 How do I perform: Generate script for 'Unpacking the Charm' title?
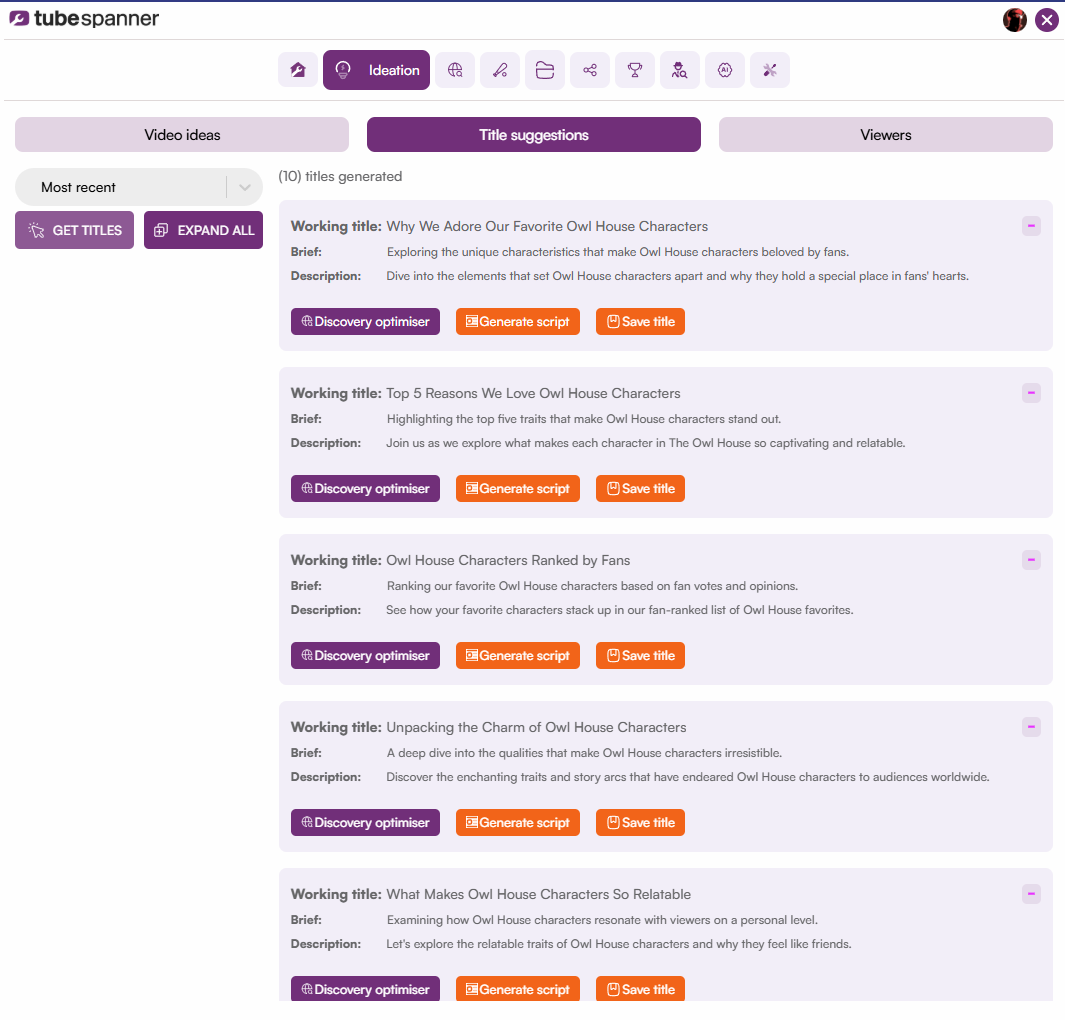(x=518, y=822)
